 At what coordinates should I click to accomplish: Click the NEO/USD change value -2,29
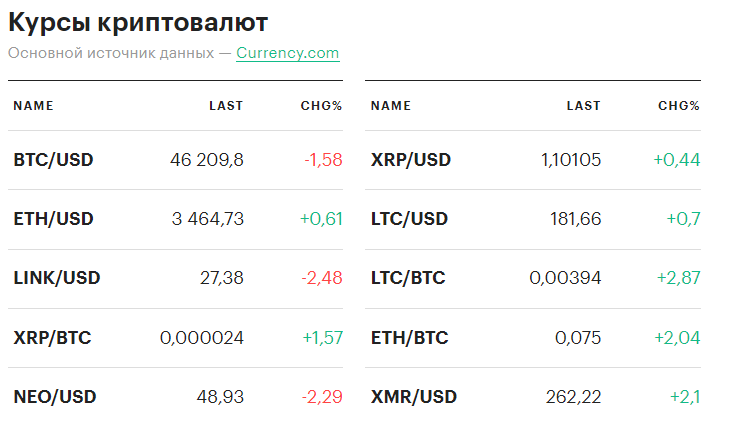pyautogui.click(x=321, y=397)
